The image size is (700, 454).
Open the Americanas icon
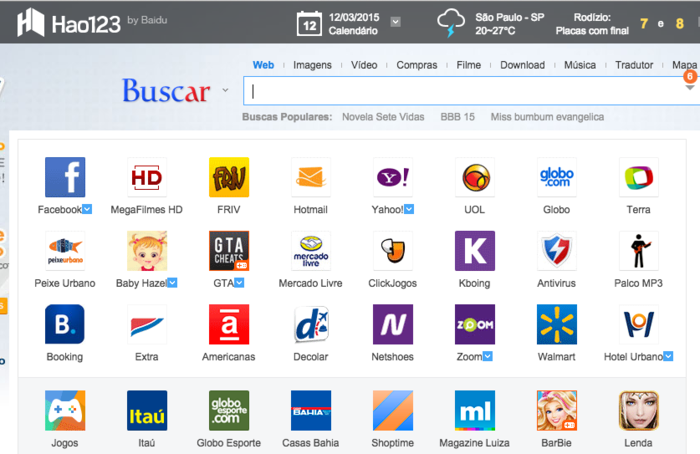click(x=229, y=325)
